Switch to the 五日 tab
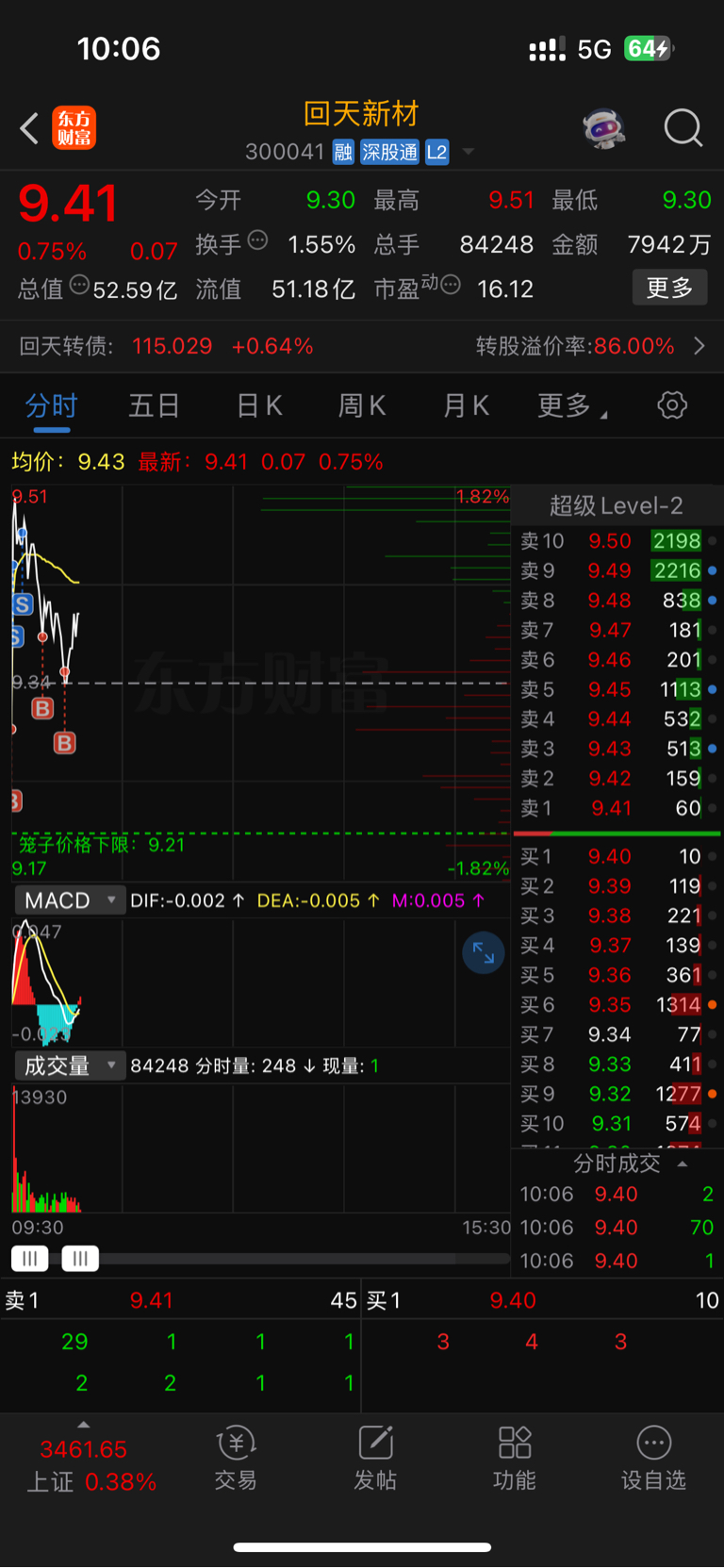The width and height of the screenshot is (724, 1568). point(155,406)
